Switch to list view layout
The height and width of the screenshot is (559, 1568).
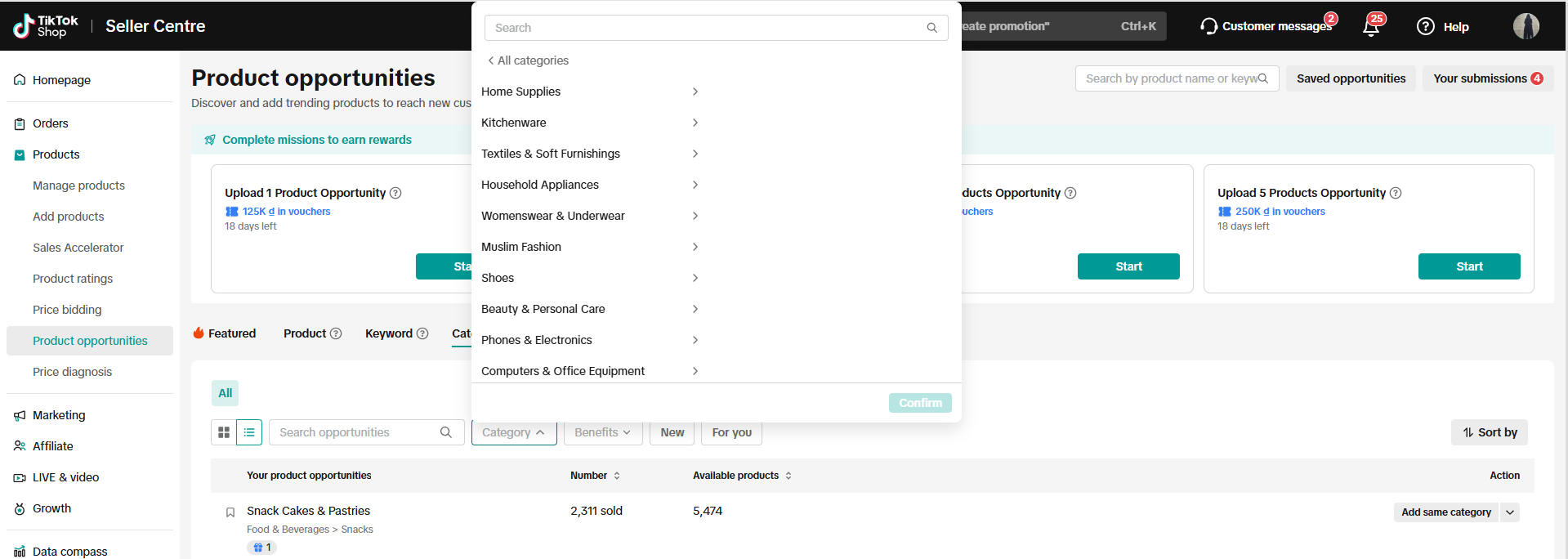pyautogui.click(x=249, y=432)
